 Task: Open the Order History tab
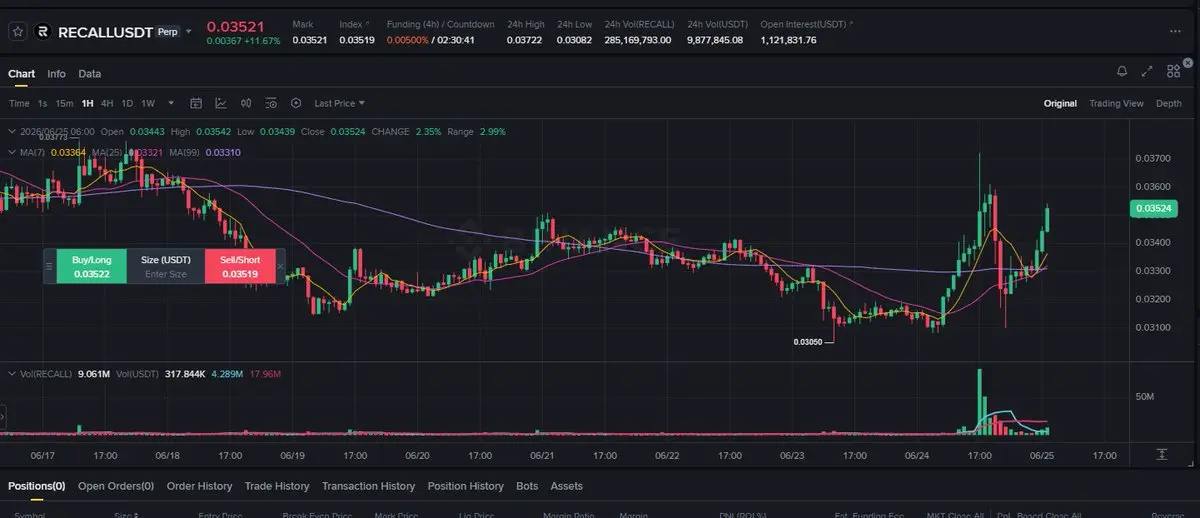tap(199, 486)
